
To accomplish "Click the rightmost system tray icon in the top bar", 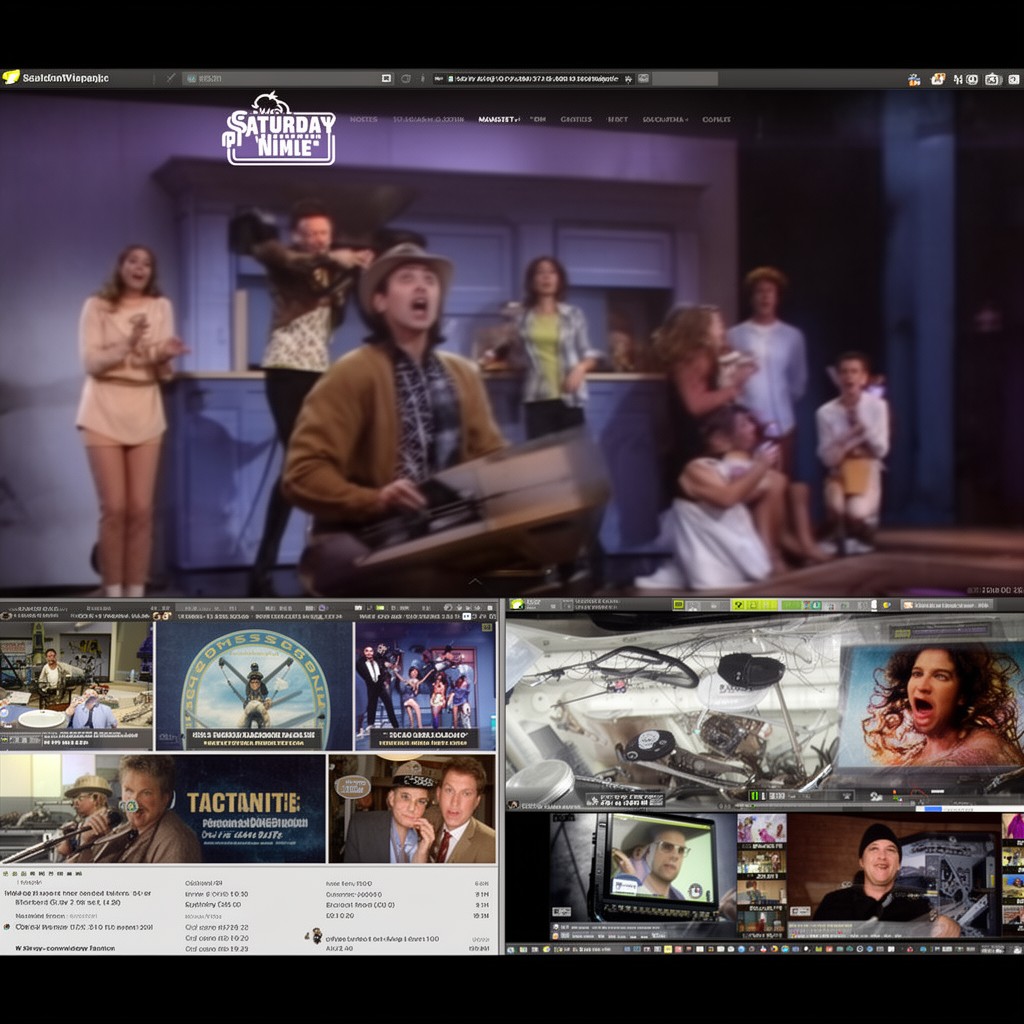I will coord(1014,79).
